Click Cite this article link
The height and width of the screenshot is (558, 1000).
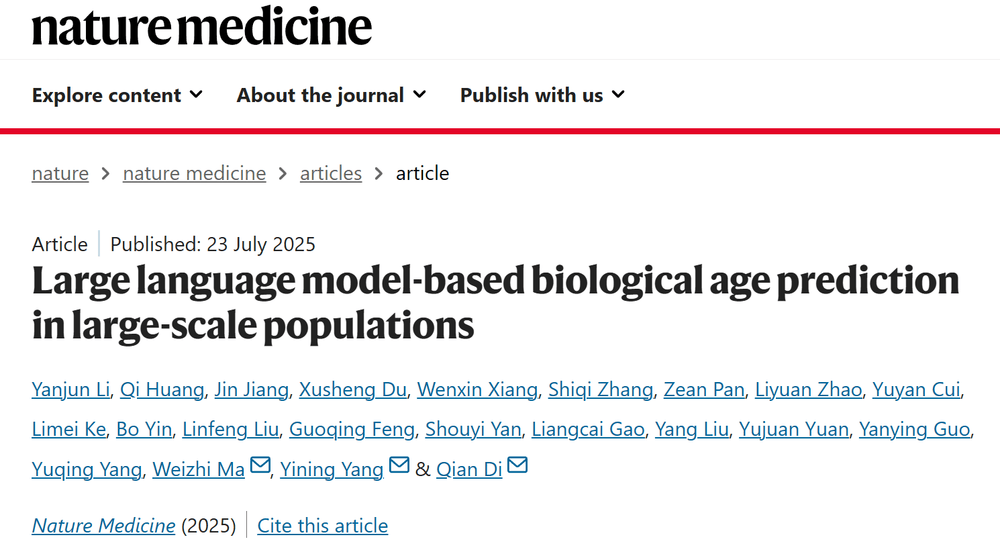(322, 525)
